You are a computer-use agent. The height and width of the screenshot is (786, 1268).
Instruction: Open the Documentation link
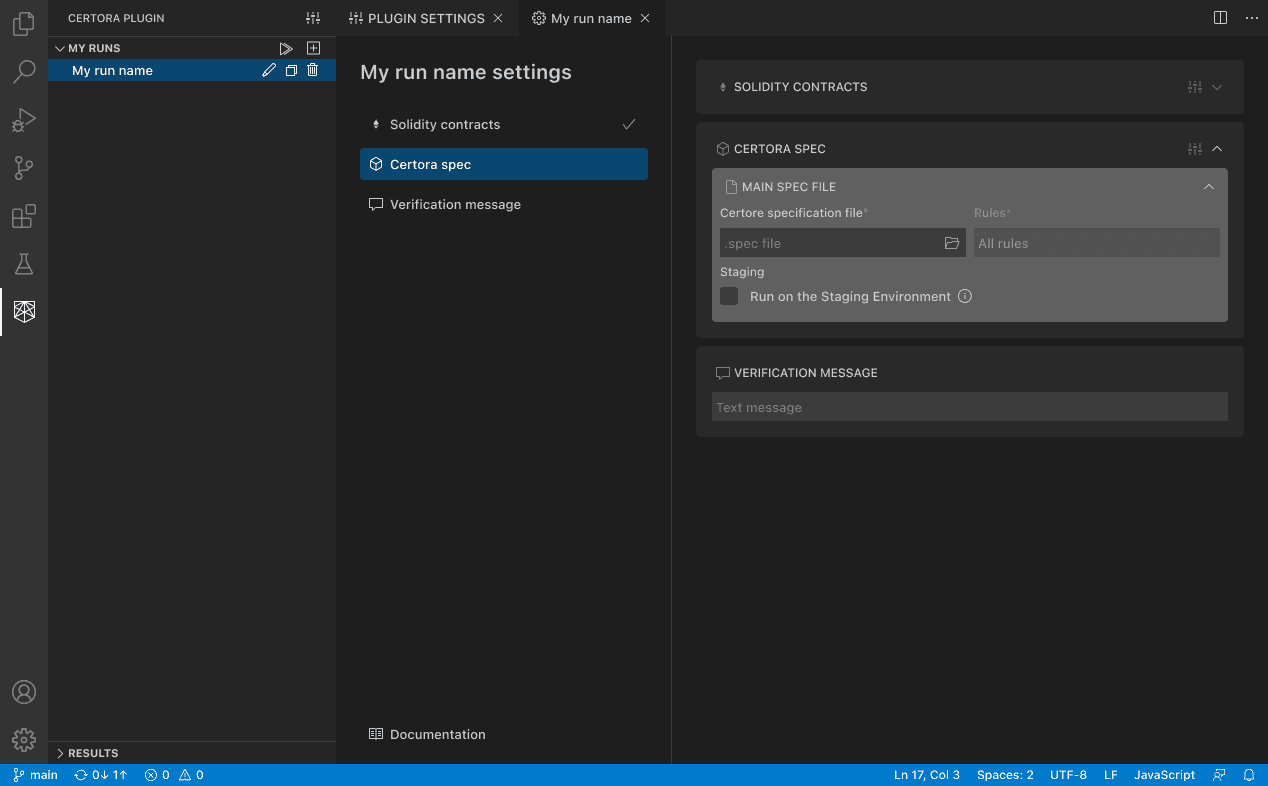[427, 734]
